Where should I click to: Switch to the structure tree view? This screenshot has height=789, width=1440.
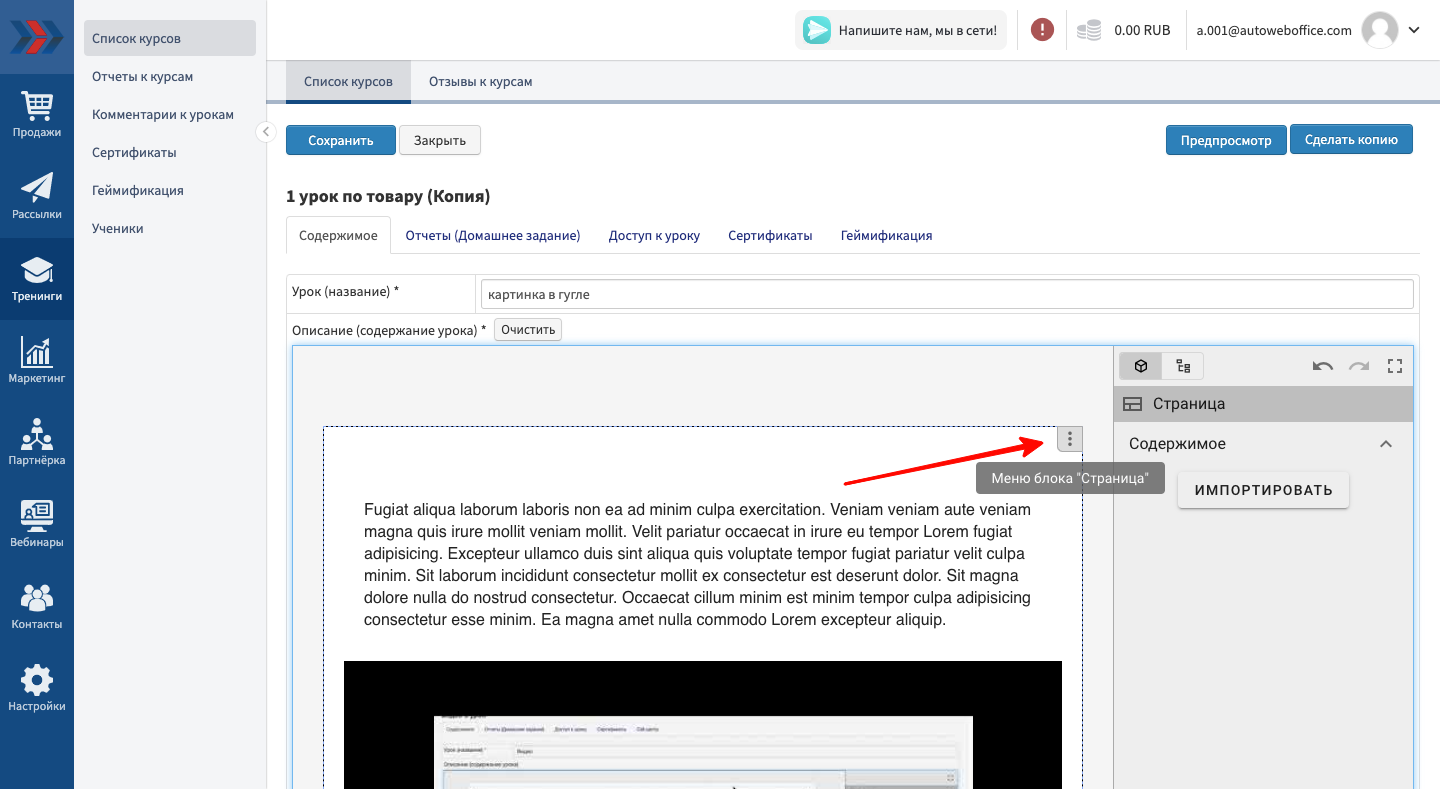pyautogui.click(x=1183, y=366)
